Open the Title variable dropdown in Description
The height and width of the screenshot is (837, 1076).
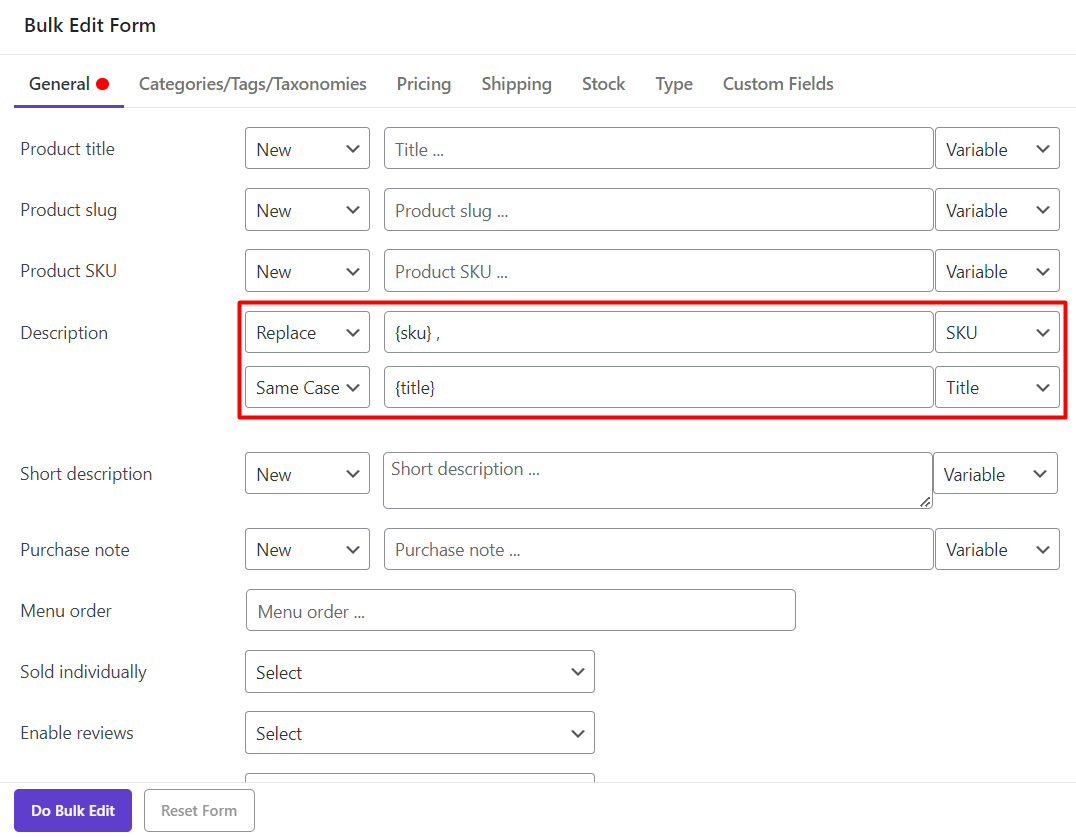[x=996, y=388]
